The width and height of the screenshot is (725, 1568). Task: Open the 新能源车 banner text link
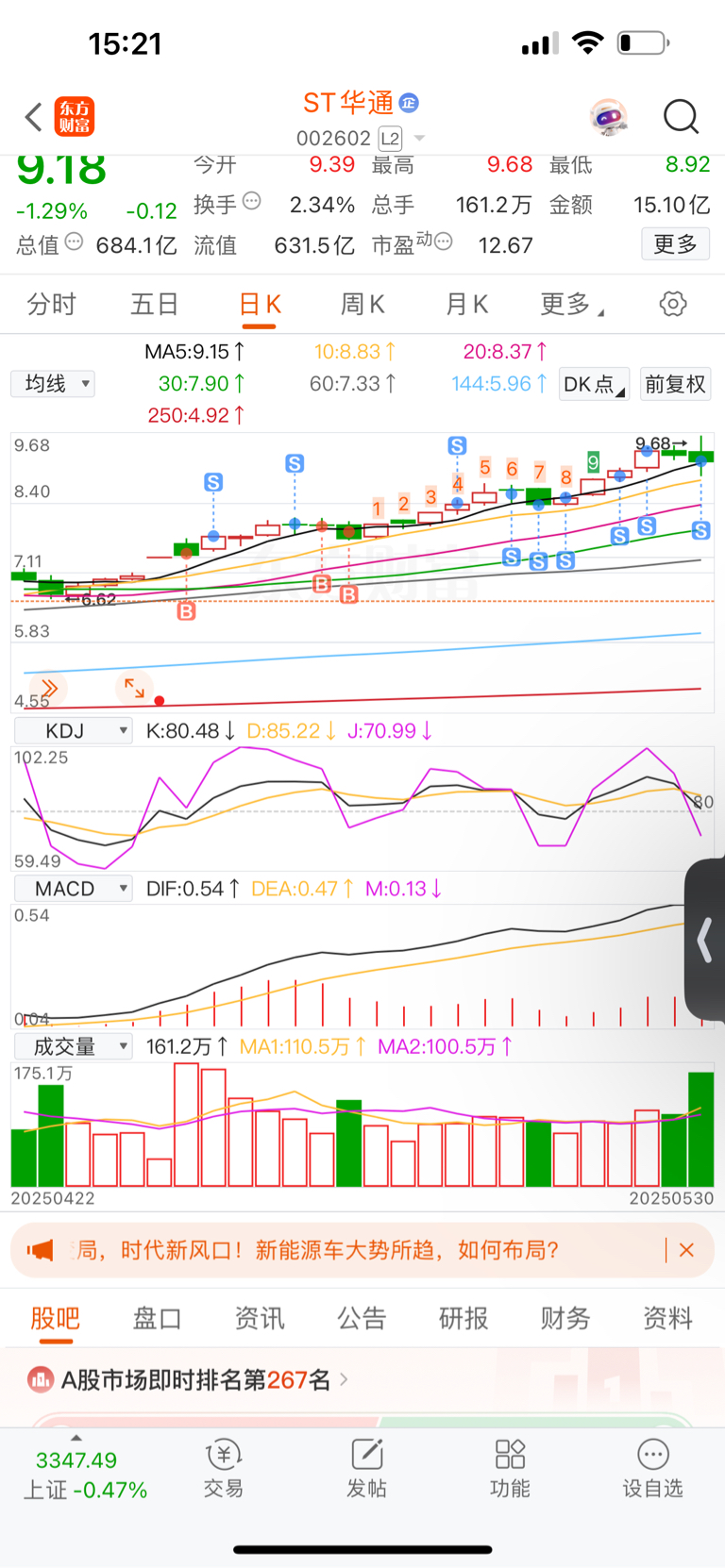[x=316, y=1250]
